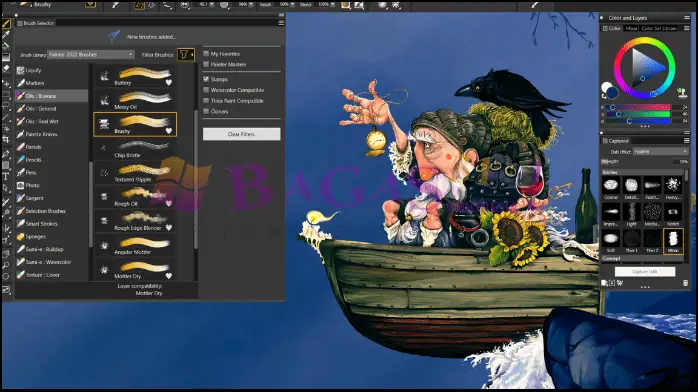Click the Capture Dab button
698x392 pixels.
point(645,271)
